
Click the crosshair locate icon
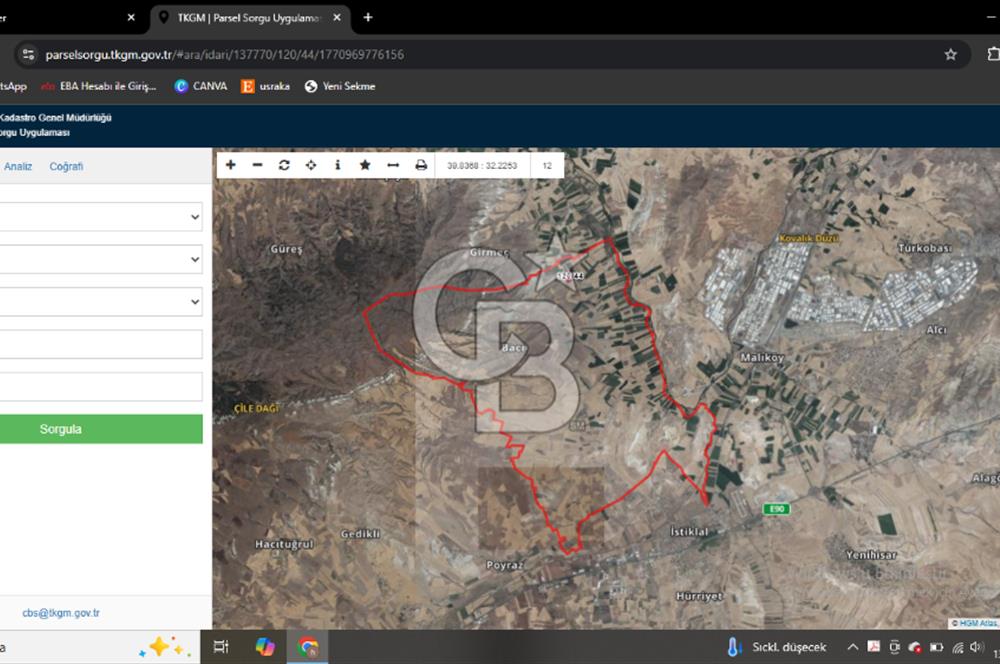(311, 165)
